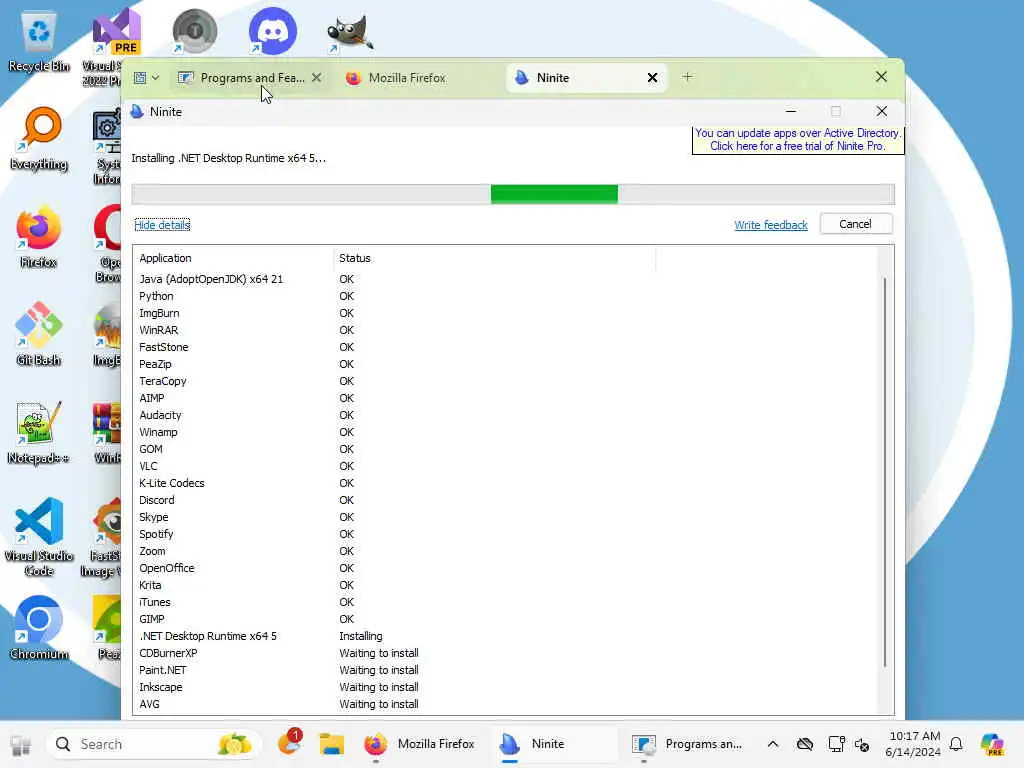Image resolution: width=1024 pixels, height=768 pixels.
Task: Click the Status column header
Action: 494,258
